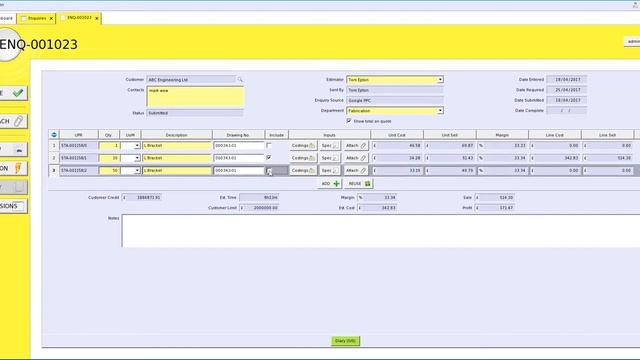Screen dimensions: 640x360
Task: Click the Customer Credit value field
Action: 142,198
